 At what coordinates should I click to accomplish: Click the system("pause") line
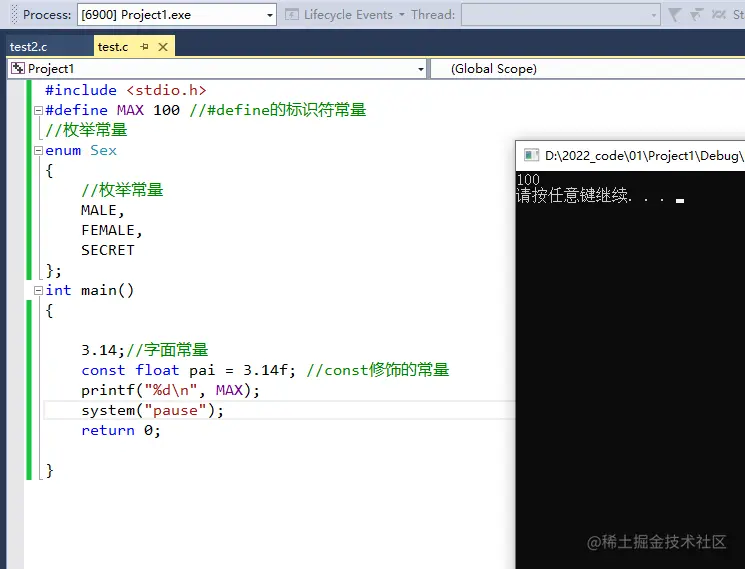[x=152, y=410]
